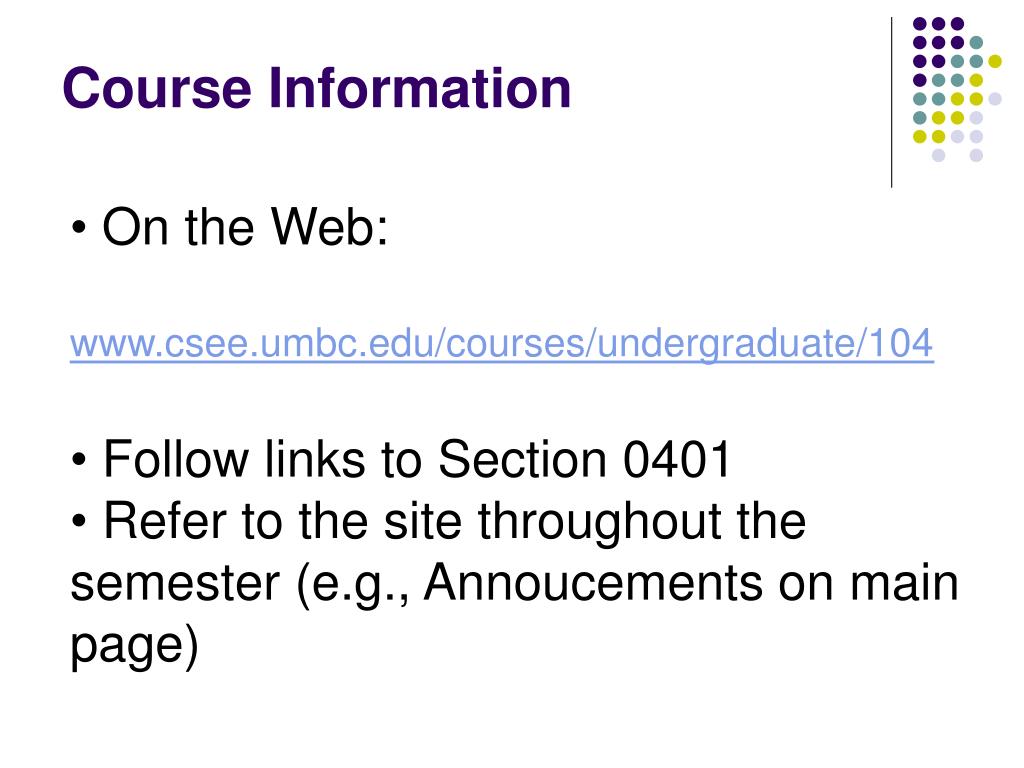
Task: Click the word "semester" in the last bullet
Action: click(175, 583)
